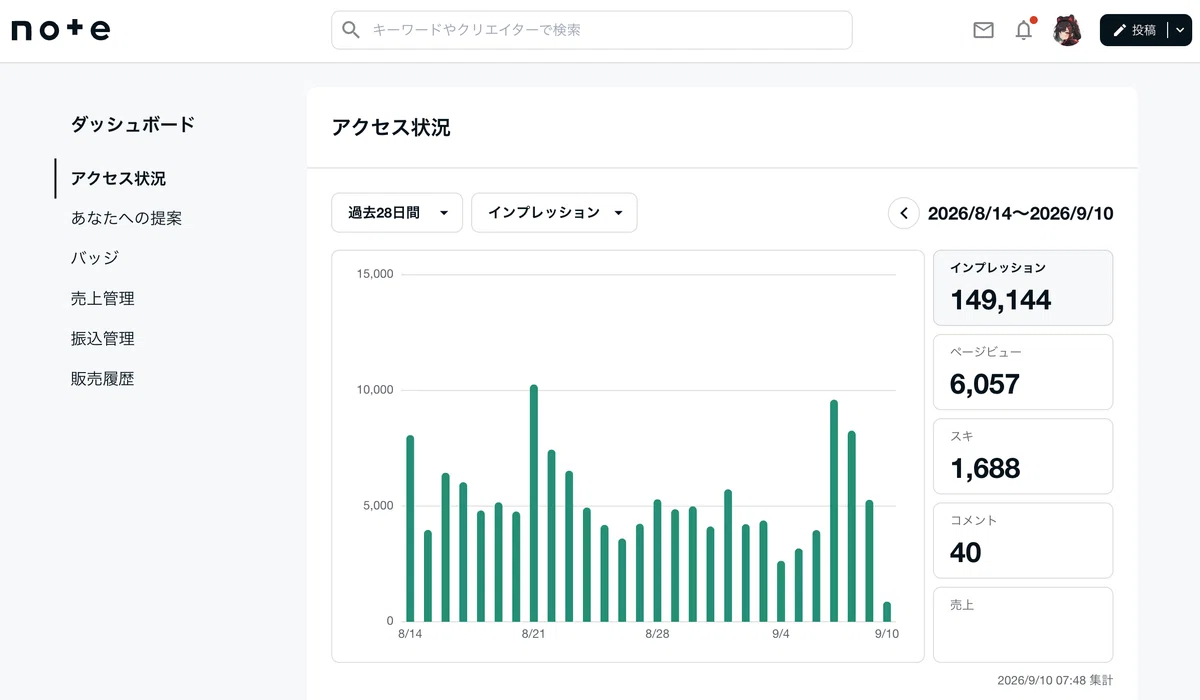Select アクセス状況 in sidebar
The height and width of the screenshot is (700, 1200).
click(118, 178)
